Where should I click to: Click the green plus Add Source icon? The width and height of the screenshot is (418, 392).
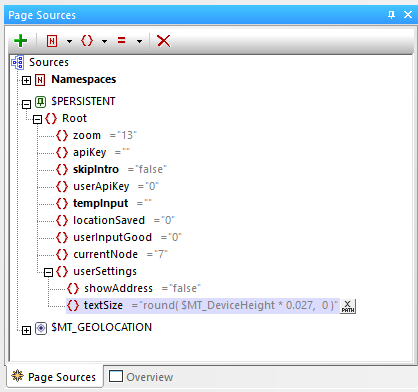21,41
